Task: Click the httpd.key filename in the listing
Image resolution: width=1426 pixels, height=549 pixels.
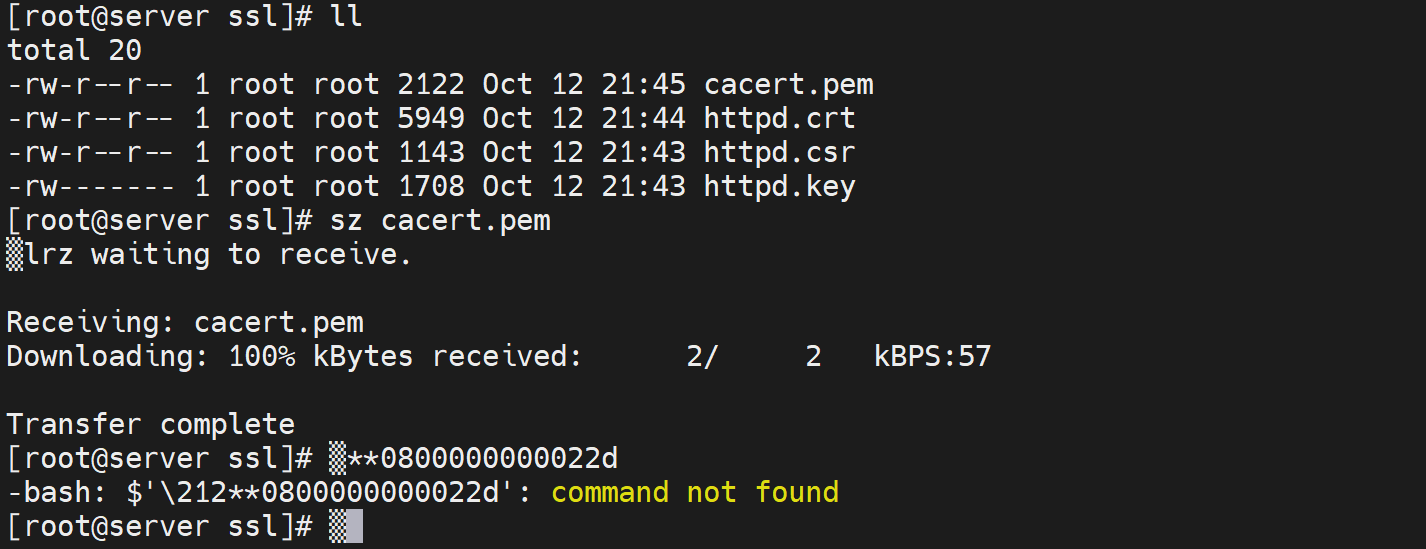Action: click(x=780, y=187)
